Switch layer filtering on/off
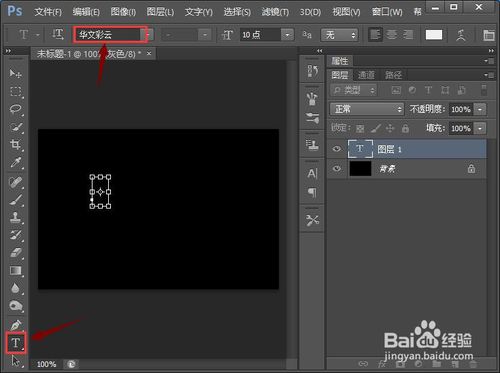 pos(484,90)
